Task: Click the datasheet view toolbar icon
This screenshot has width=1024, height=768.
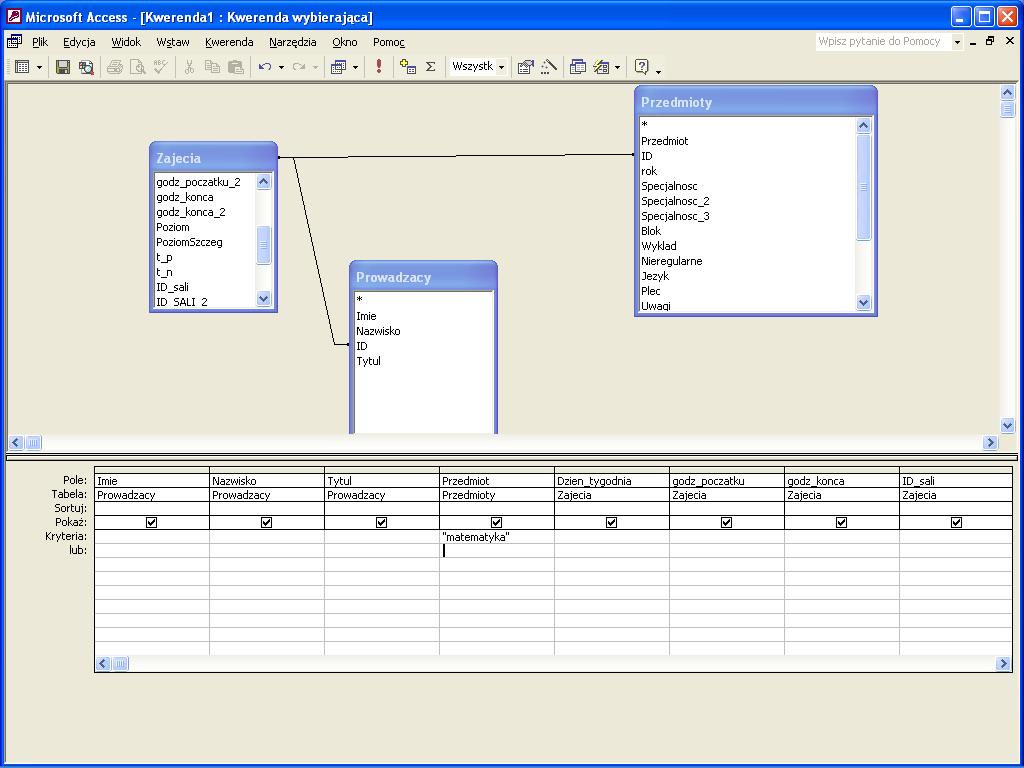Action: point(22,67)
